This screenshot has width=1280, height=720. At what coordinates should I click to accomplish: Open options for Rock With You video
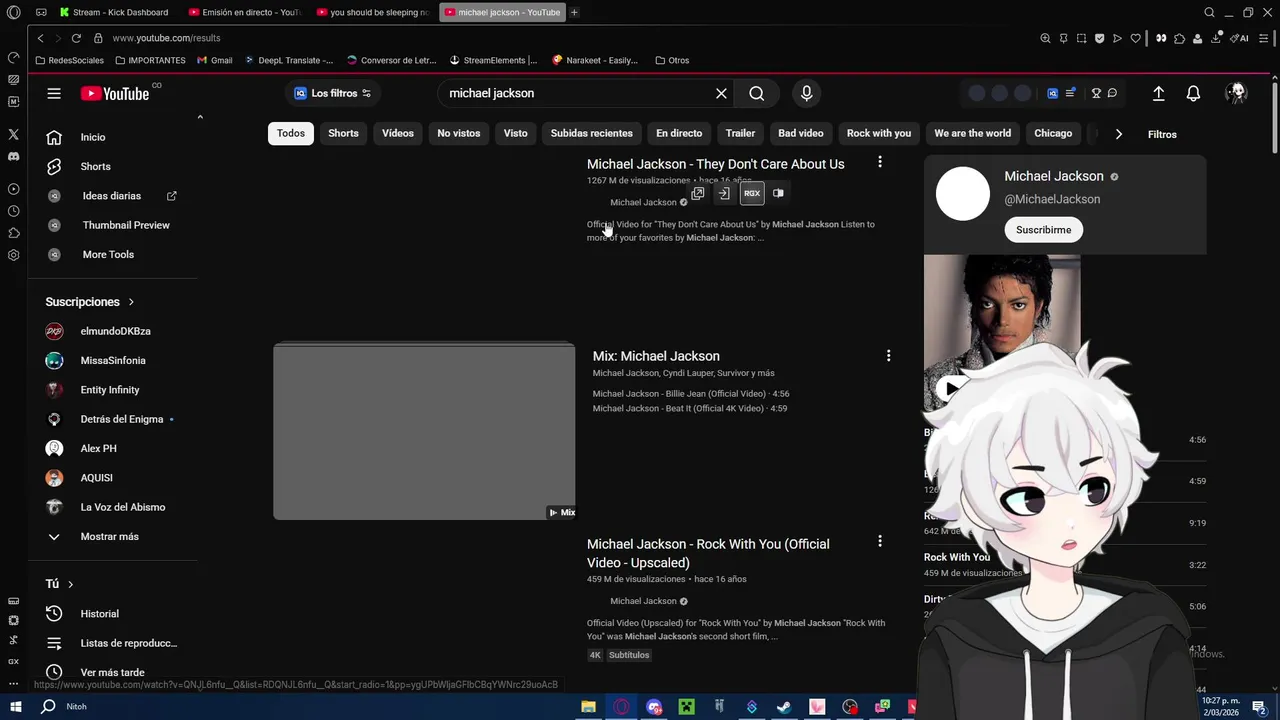879,541
